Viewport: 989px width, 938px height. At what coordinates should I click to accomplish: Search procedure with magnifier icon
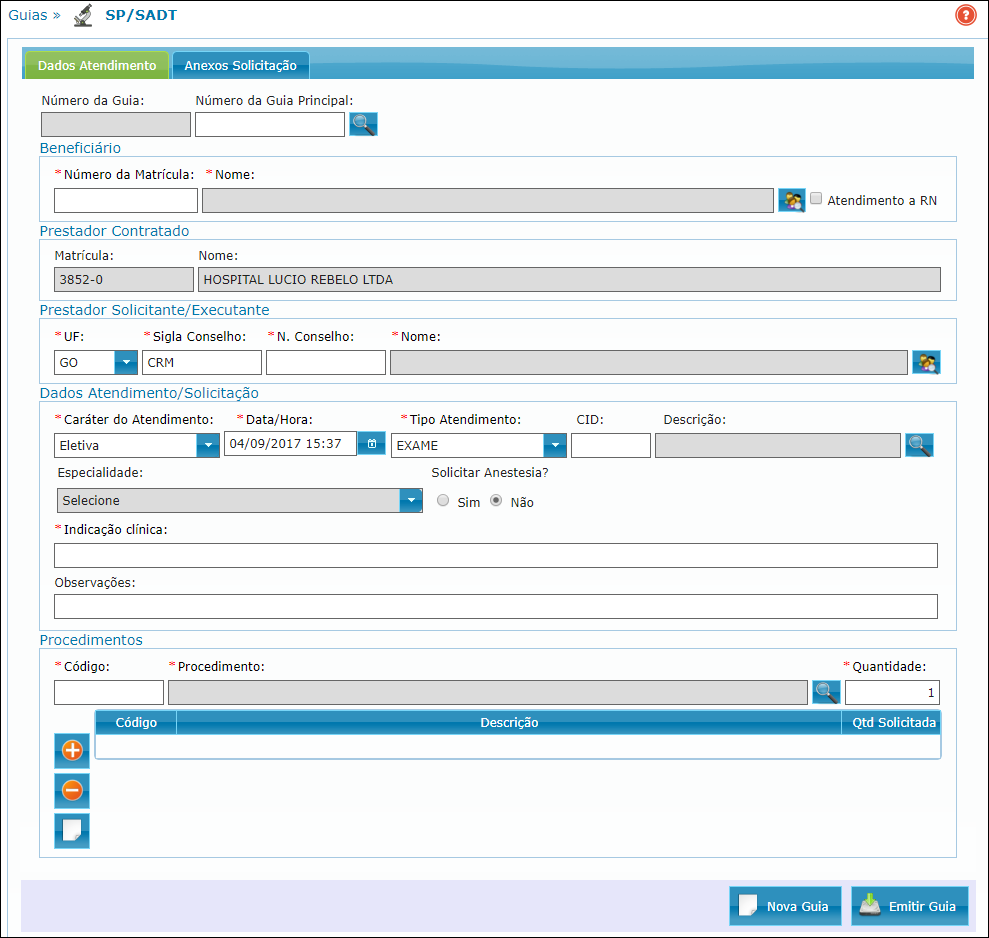click(825, 692)
